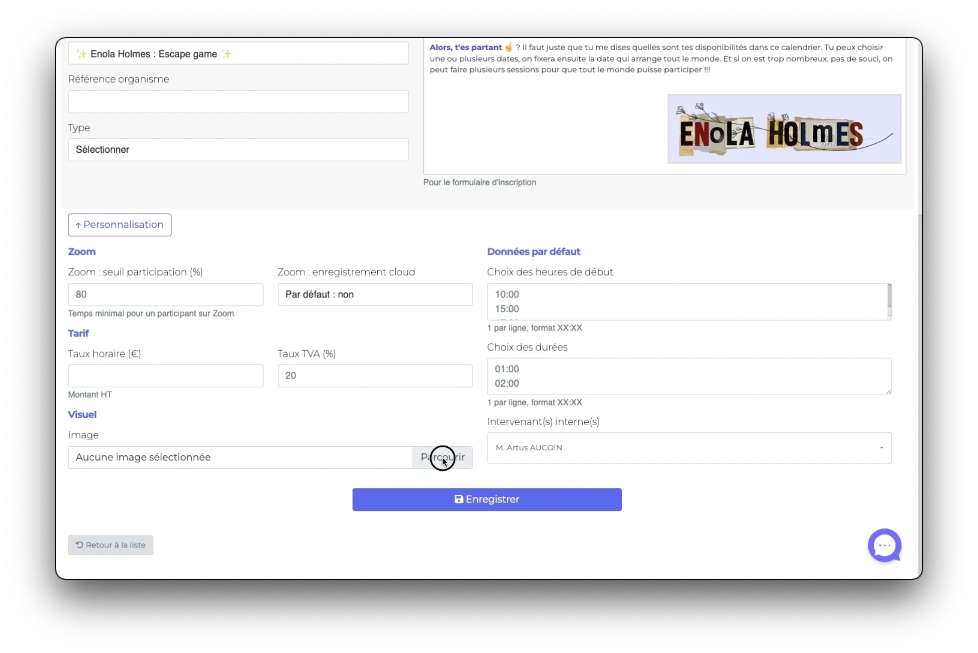Click Retour à la liste button

[x=111, y=545]
